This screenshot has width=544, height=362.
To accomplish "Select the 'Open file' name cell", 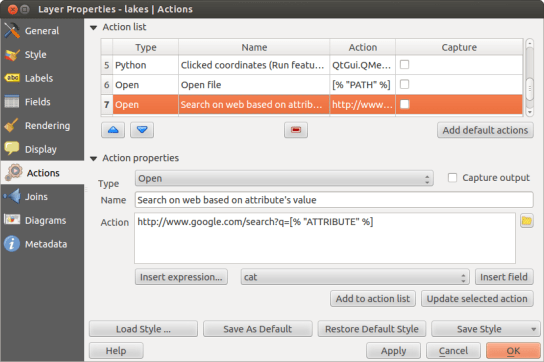I will (x=254, y=85).
